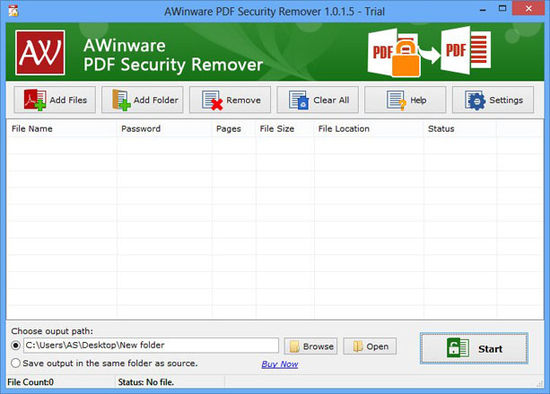Click the app icon in the title bar
Image resolution: width=550 pixels, height=394 pixels.
point(13,11)
